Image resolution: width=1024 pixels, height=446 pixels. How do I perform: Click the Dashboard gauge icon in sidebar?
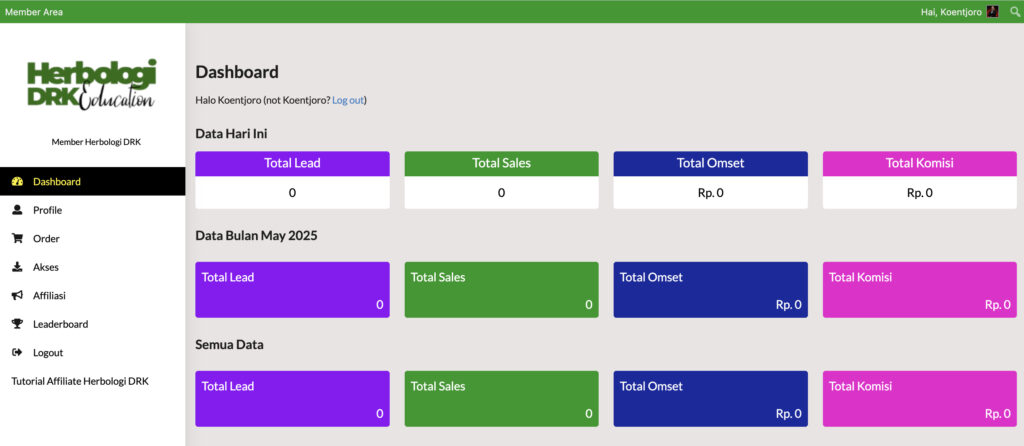tap(18, 182)
